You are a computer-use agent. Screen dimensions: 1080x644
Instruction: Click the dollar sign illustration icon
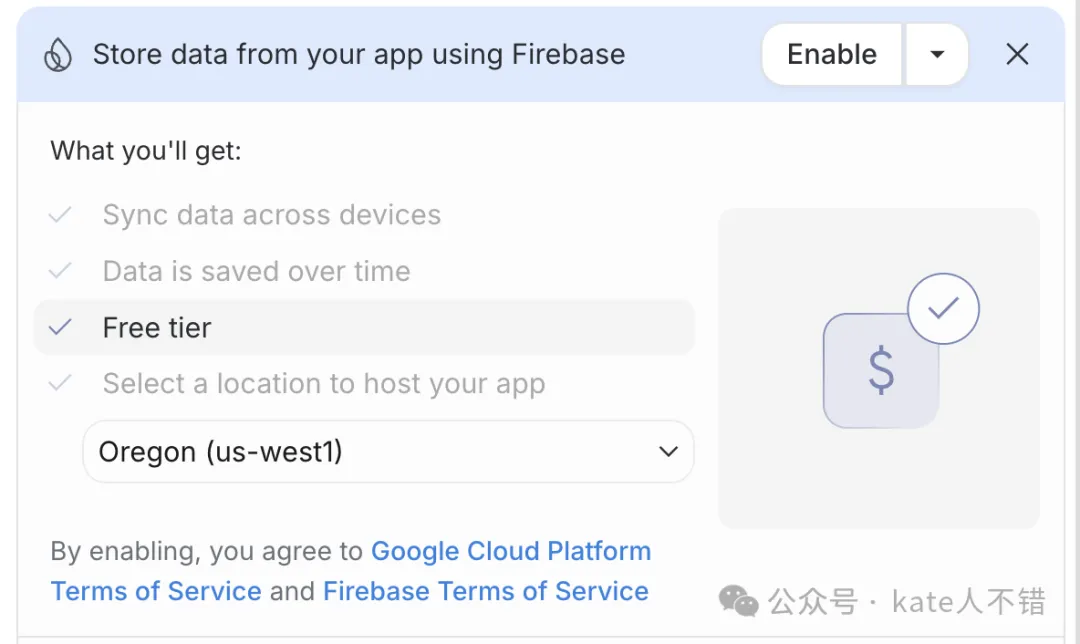tap(881, 370)
